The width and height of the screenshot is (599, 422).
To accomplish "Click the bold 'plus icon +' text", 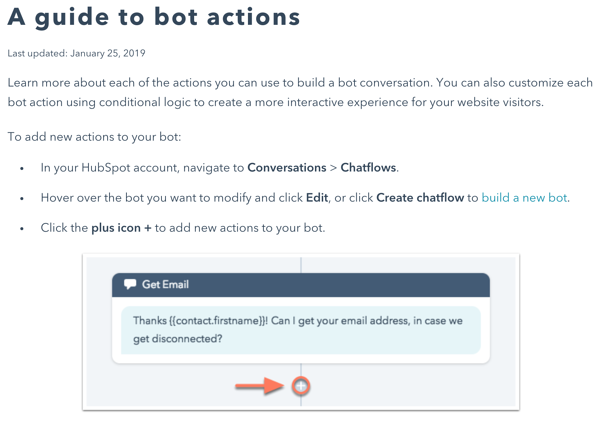I will [121, 228].
